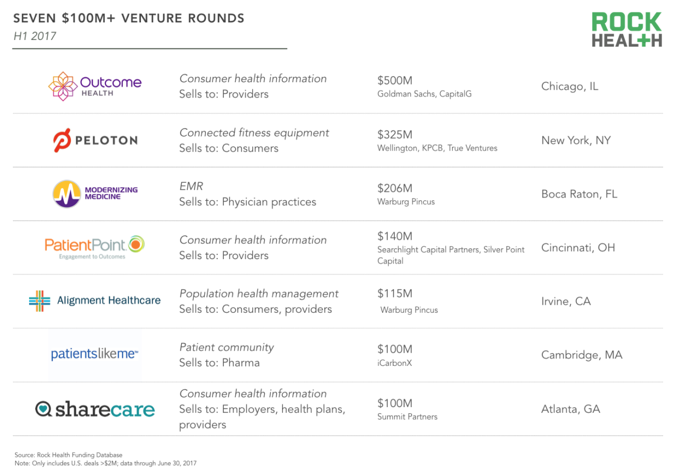Select the $325M Peloton round amount

click(394, 135)
